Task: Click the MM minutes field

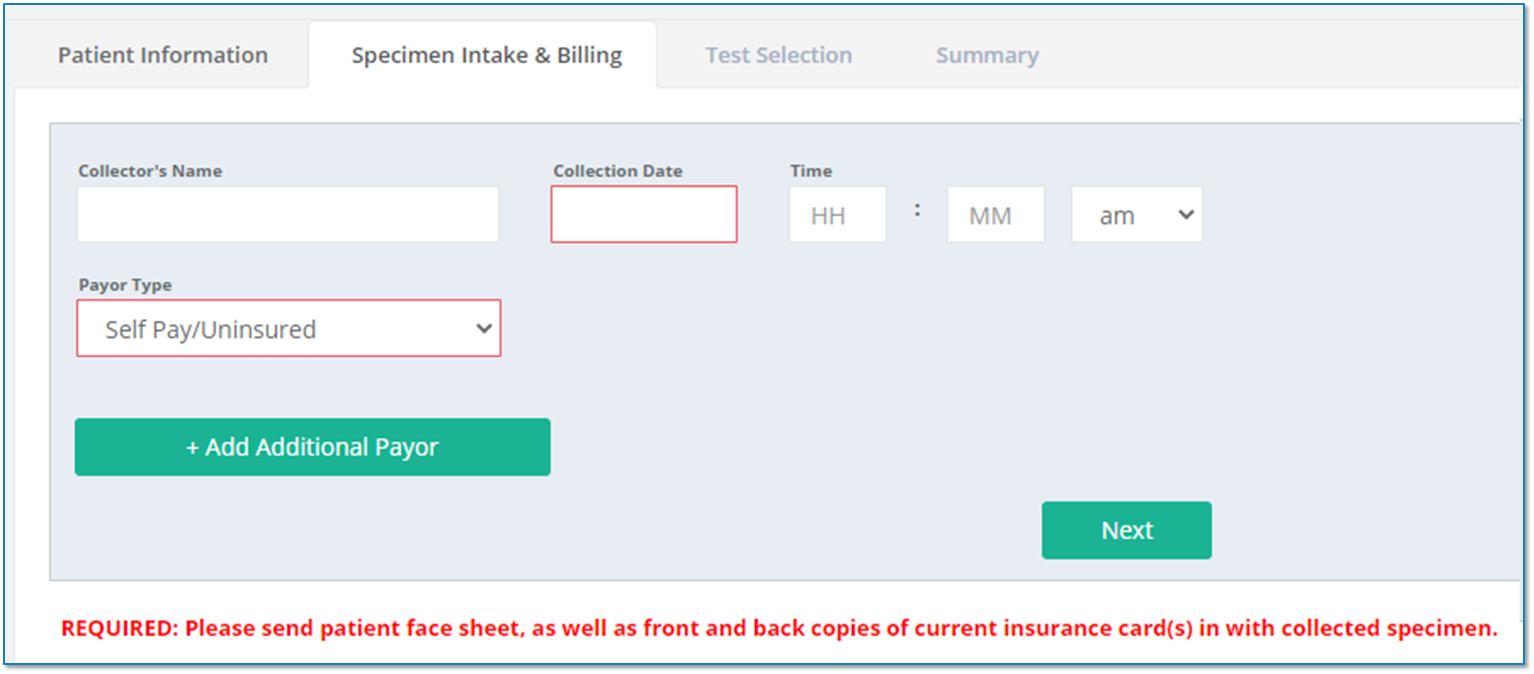Action: point(995,213)
